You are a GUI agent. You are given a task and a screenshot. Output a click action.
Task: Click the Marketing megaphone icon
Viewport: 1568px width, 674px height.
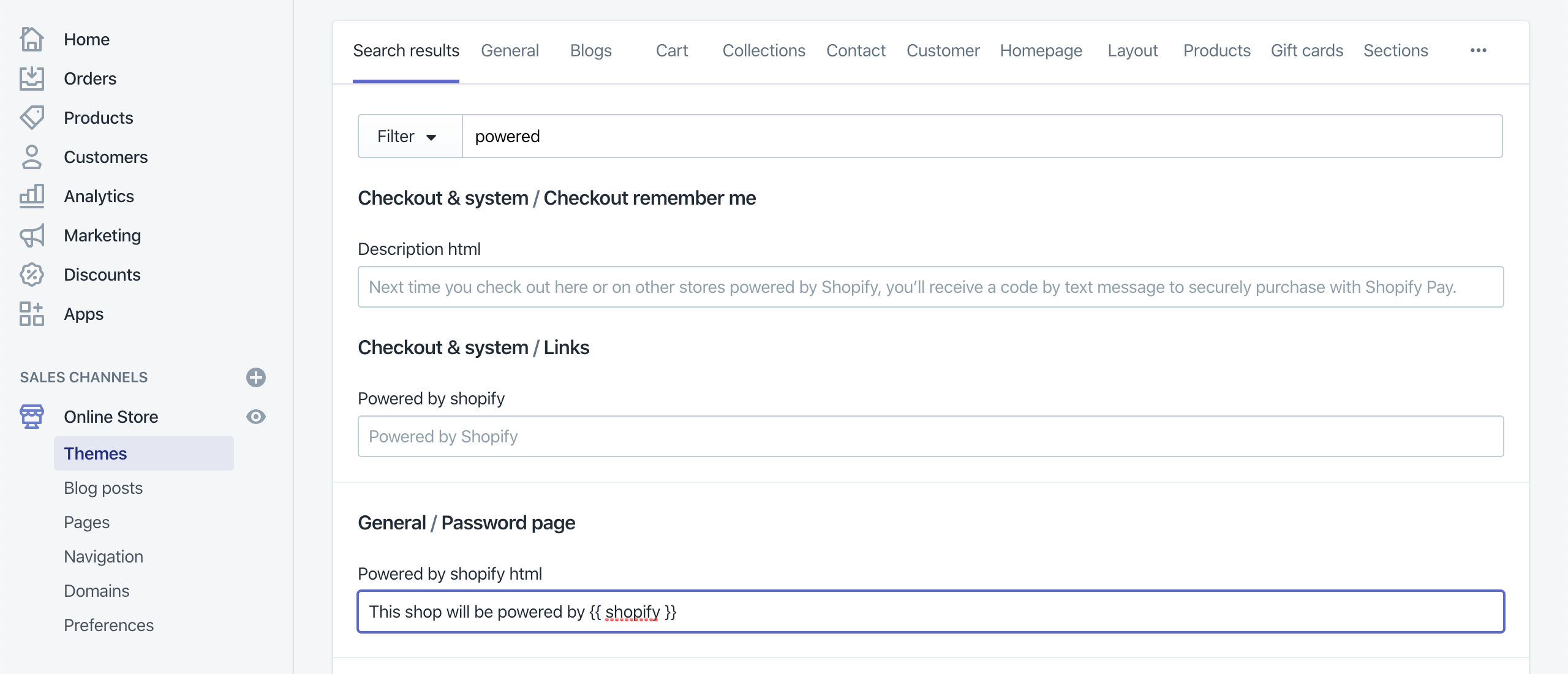coord(31,235)
